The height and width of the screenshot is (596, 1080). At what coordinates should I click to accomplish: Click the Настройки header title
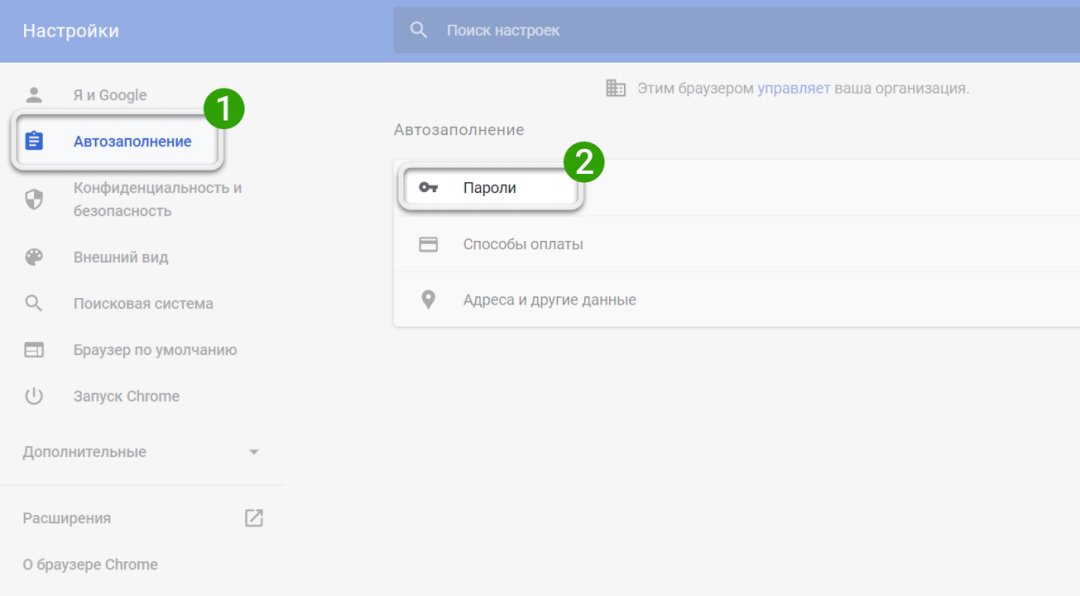pos(70,31)
